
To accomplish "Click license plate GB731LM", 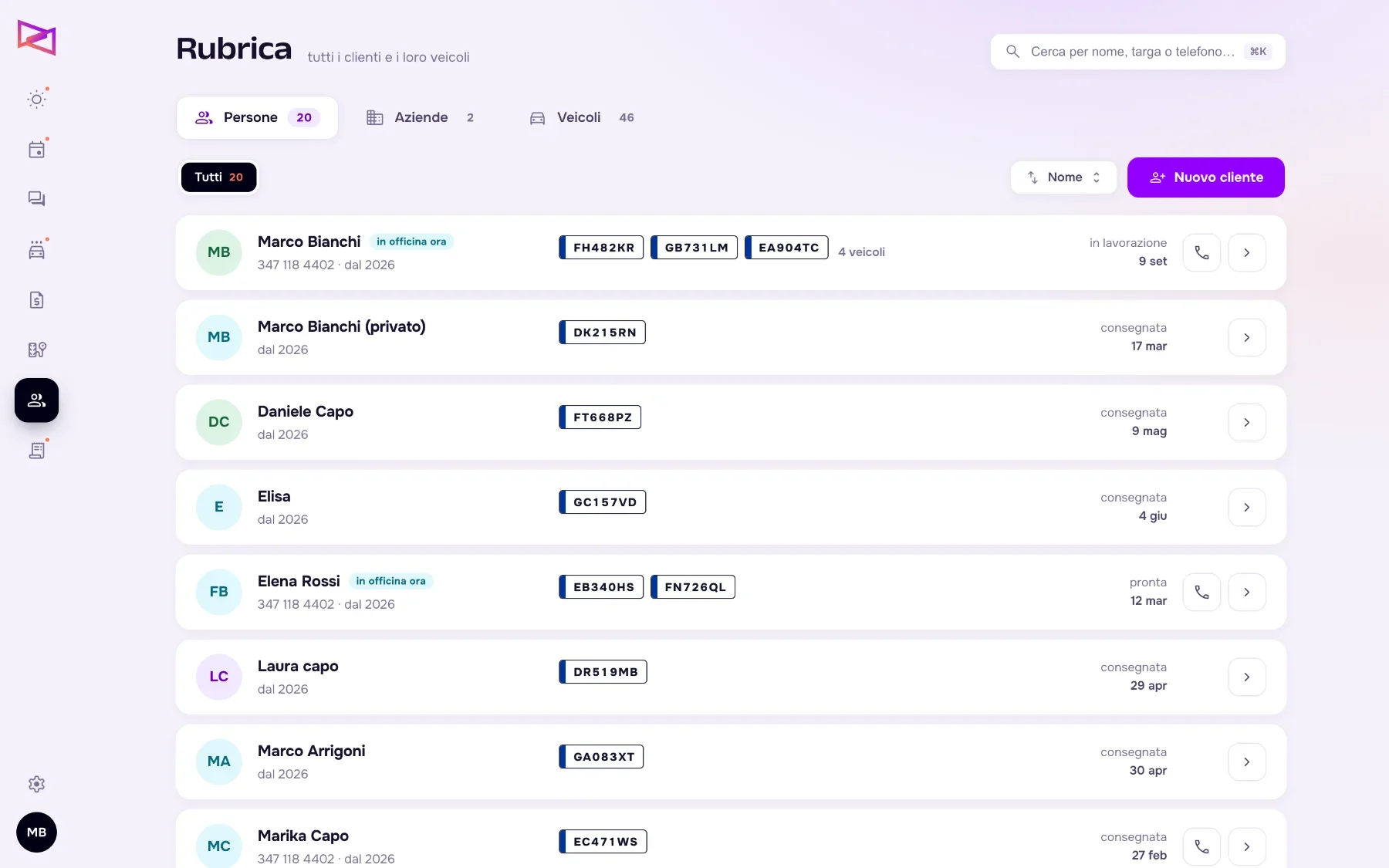I will tap(694, 248).
